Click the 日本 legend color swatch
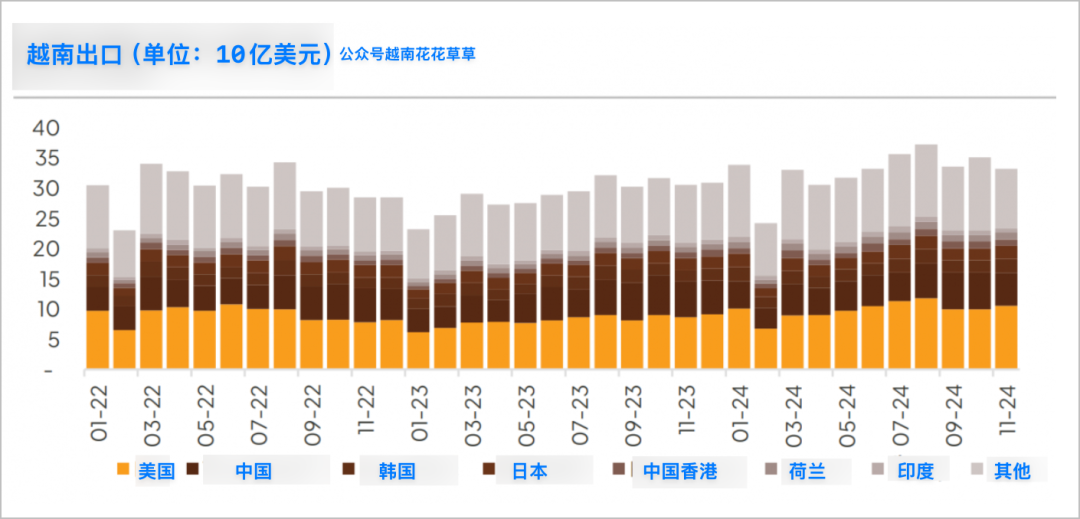The image size is (1080, 519). 489,469
